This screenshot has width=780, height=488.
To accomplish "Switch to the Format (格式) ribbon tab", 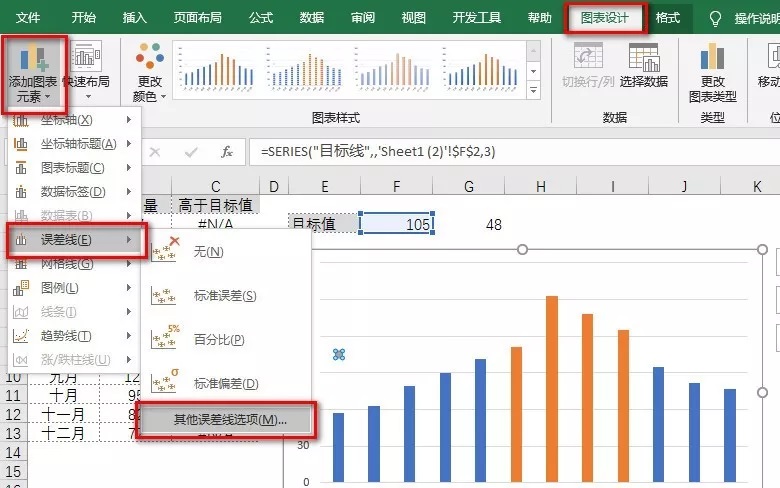I will (x=667, y=18).
